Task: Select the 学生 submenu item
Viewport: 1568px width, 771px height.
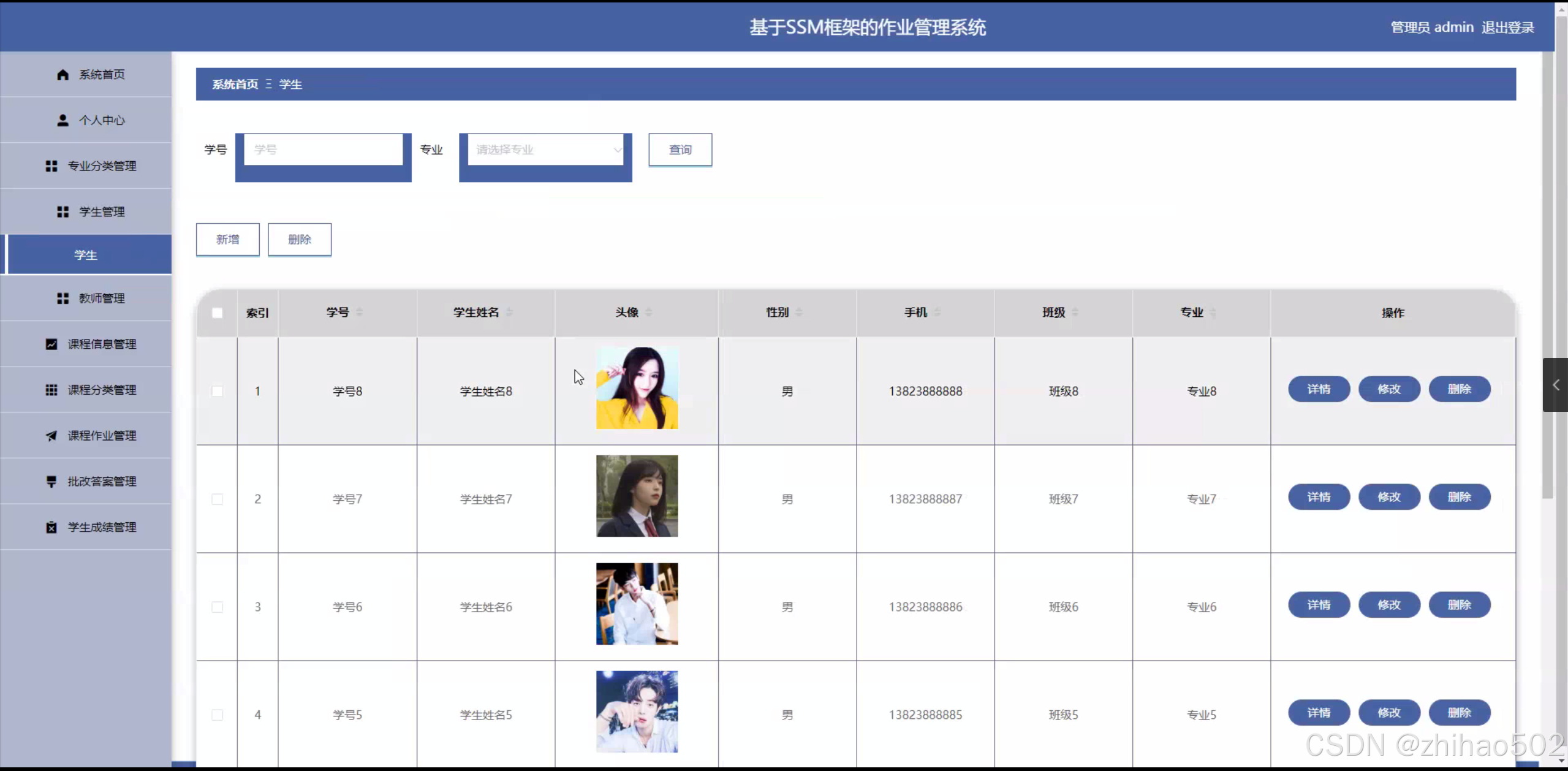Action: 86,255
